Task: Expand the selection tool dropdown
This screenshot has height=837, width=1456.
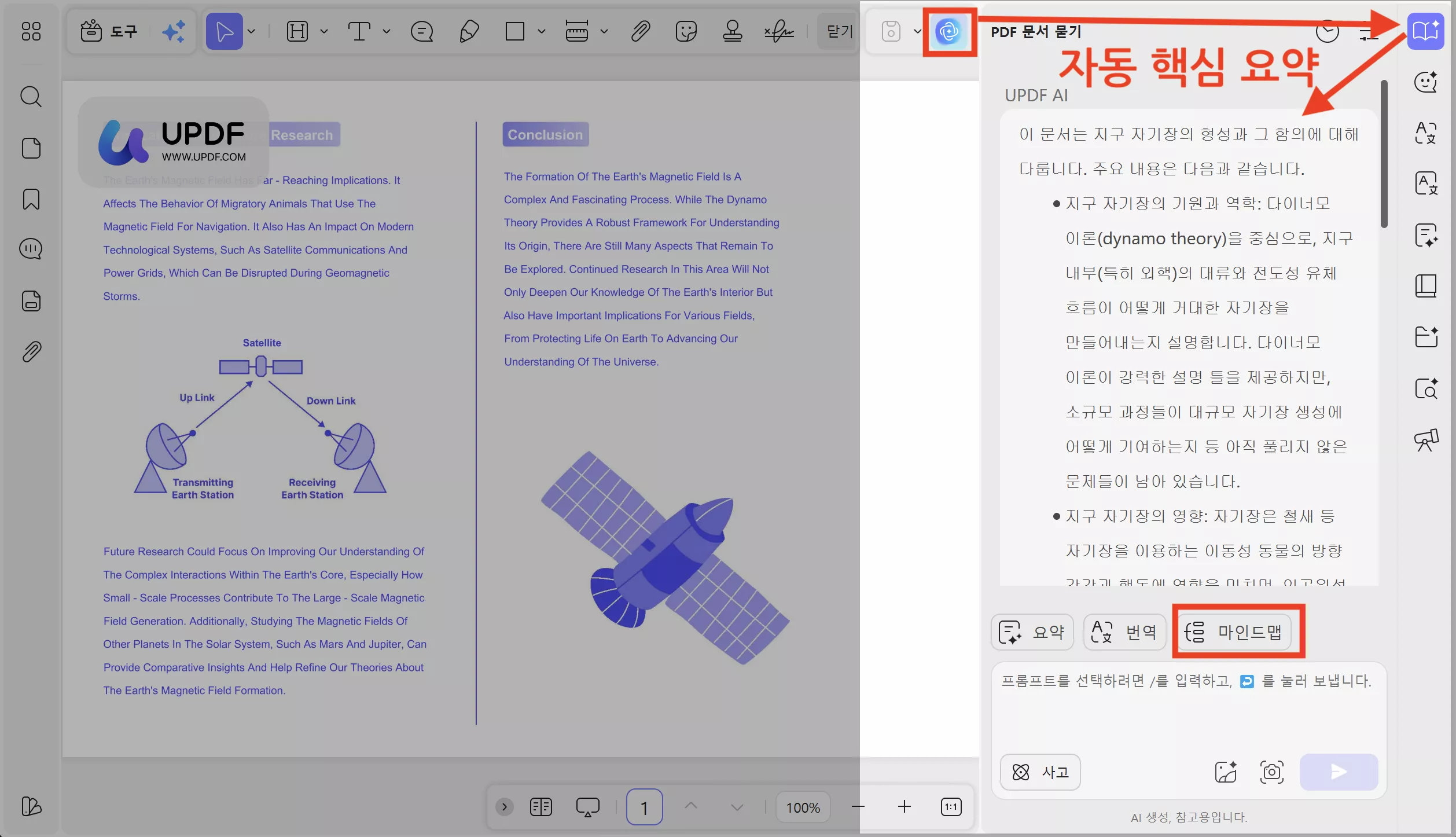Action: click(x=252, y=31)
